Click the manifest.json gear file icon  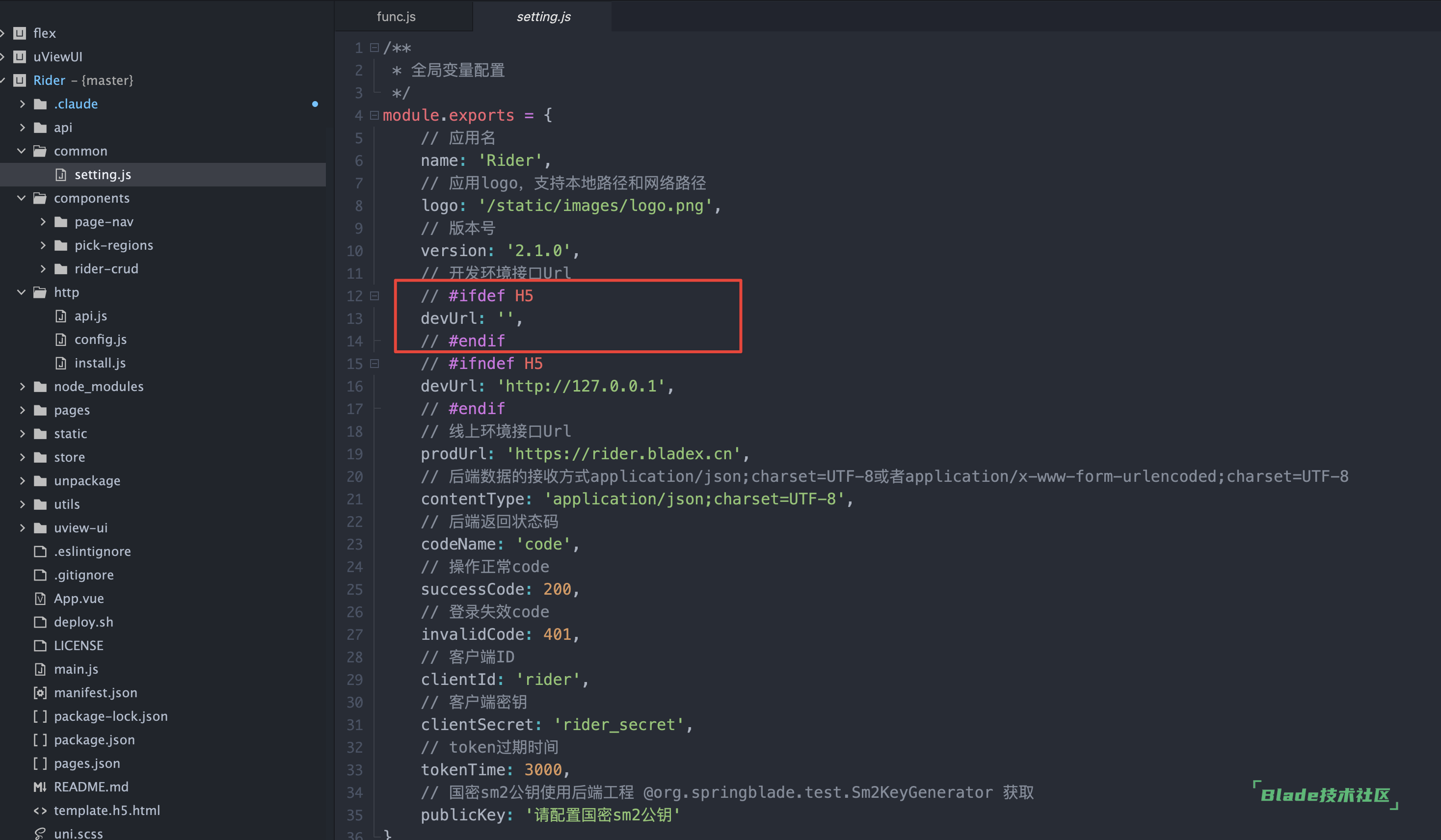(x=39, y=693)
